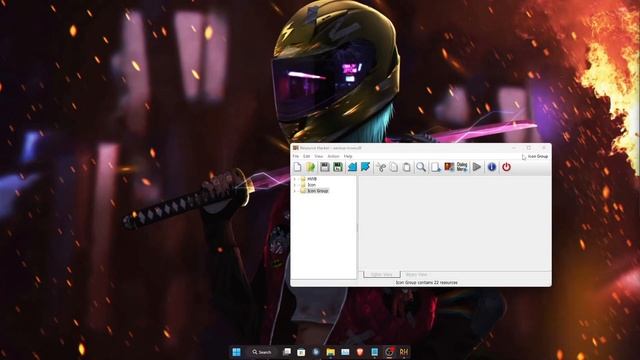Click the RH Resource Hacker taskbar icon

point(404,352)
